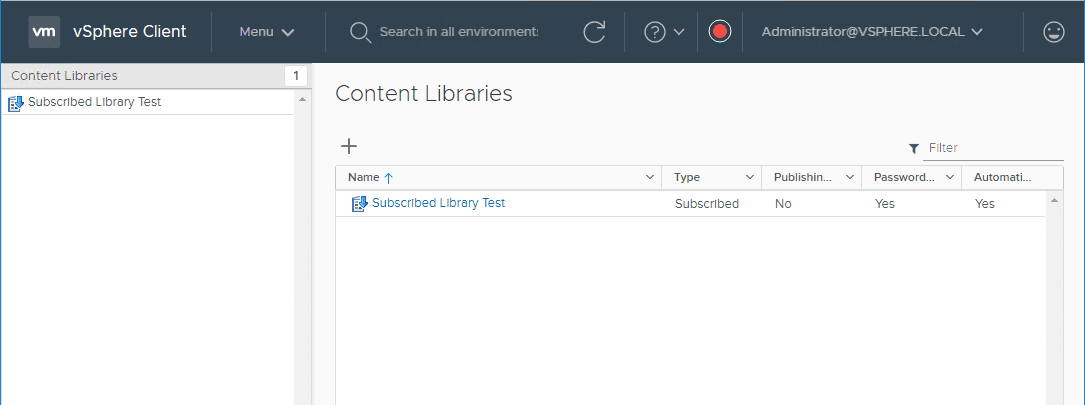Screen dimensions: 1085x405
Task: Open the Name column dropdown chevron
Action: click(650, 177)
